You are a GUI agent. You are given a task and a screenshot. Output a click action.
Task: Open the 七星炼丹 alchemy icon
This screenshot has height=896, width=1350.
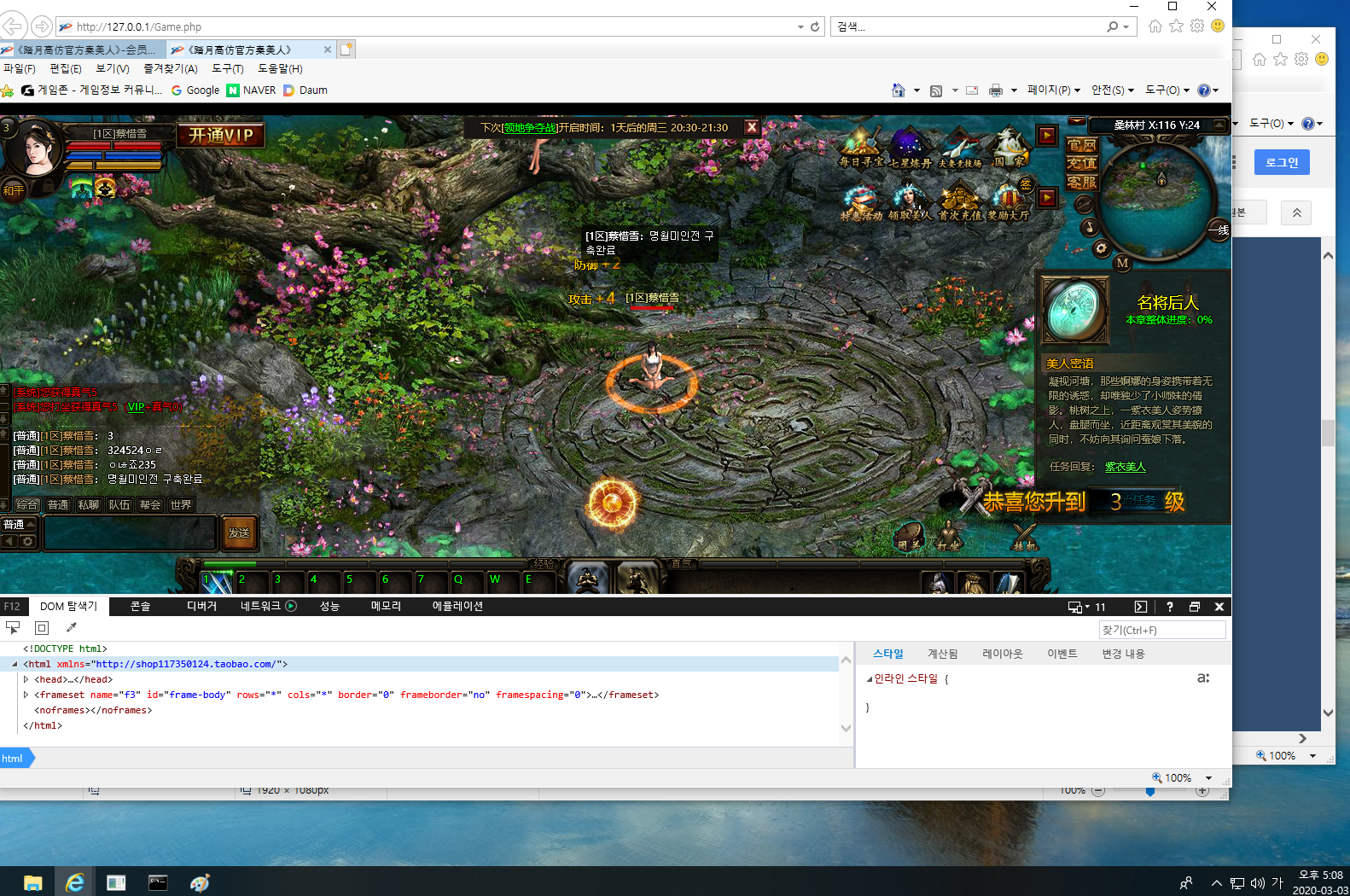click(910, 146)
